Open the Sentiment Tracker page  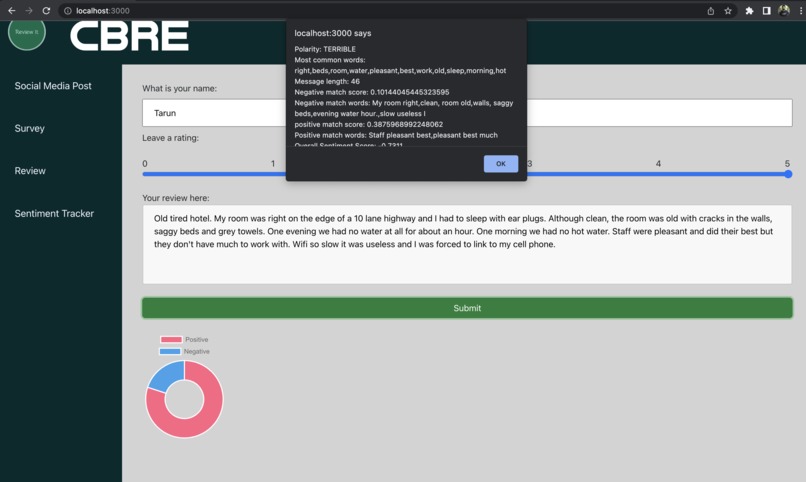click(54, 213)
